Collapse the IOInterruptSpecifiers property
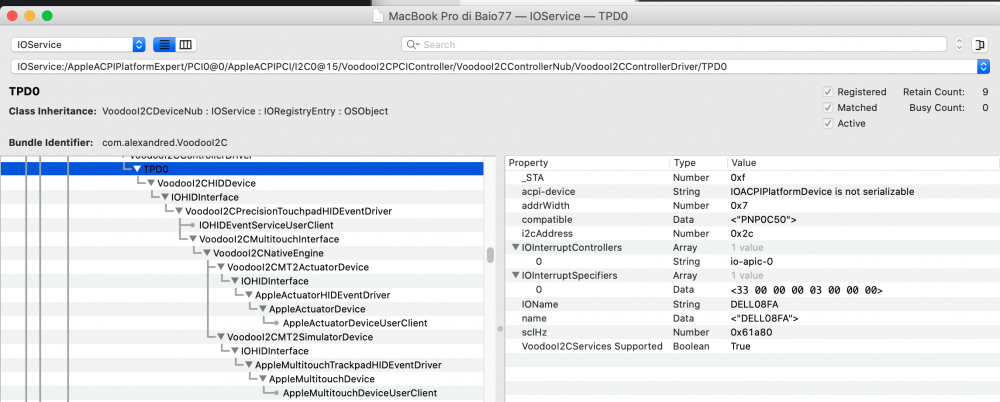Viewport: 1000px width, 402px height. pyautogui.click(x=515, y=276)
